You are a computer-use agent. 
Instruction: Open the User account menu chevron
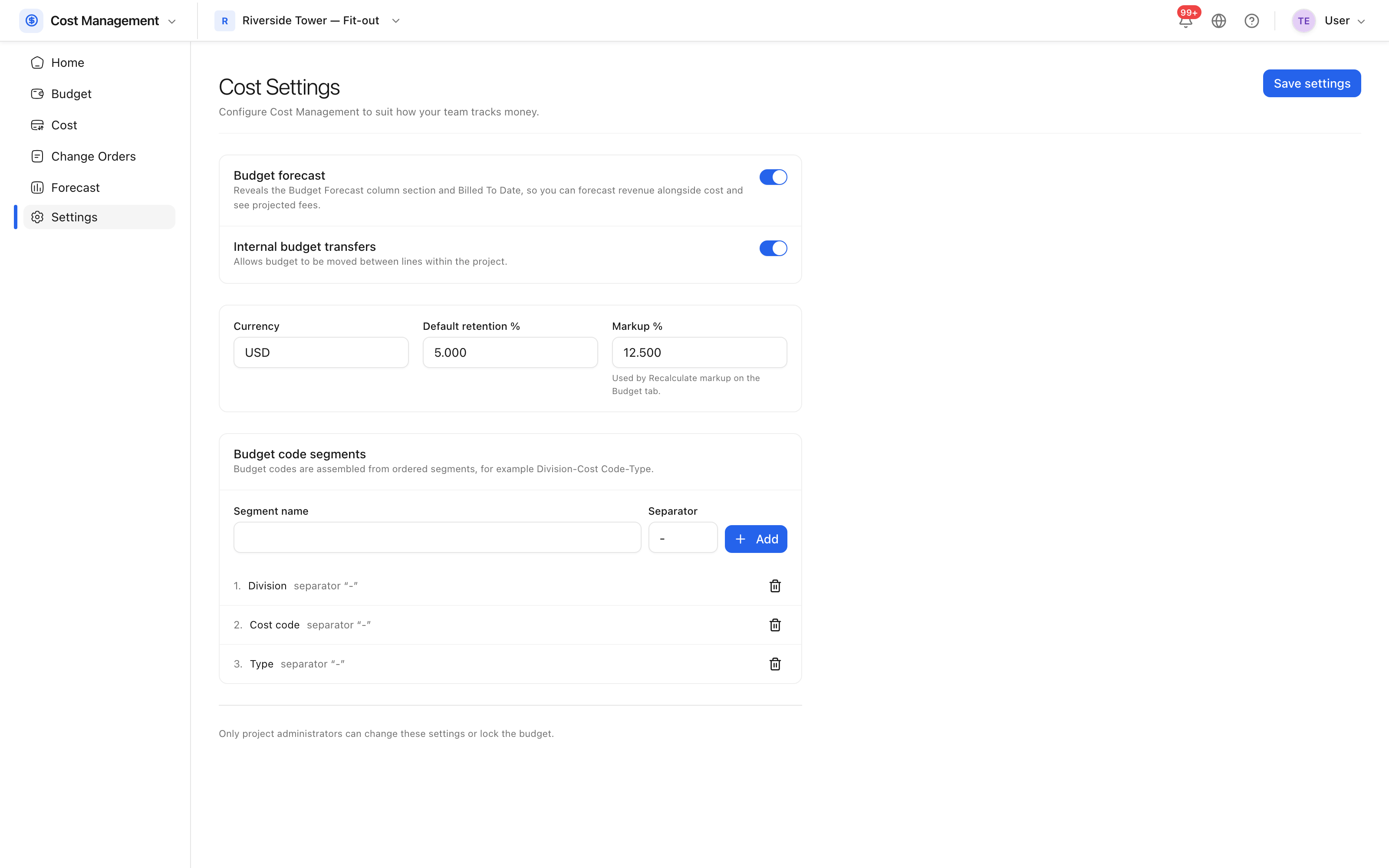coord(1361,21)
